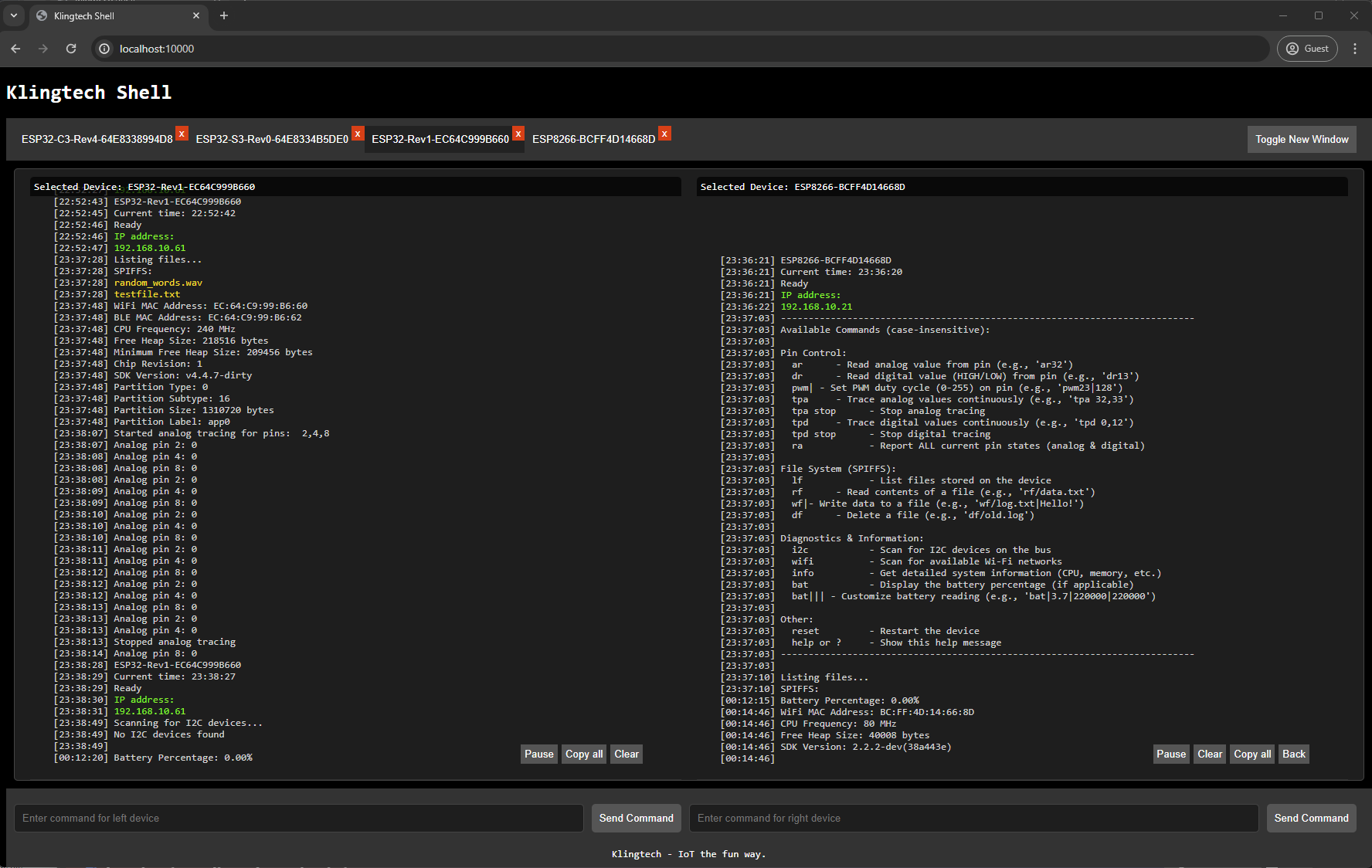This screenshot has width=1372, height=868.
Task: Click the left Selected Device header
Action: tap(355, 187)
